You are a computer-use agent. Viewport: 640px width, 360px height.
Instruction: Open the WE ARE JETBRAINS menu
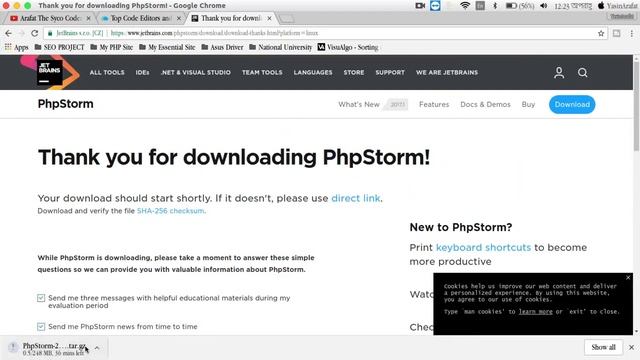coord(447,72)
